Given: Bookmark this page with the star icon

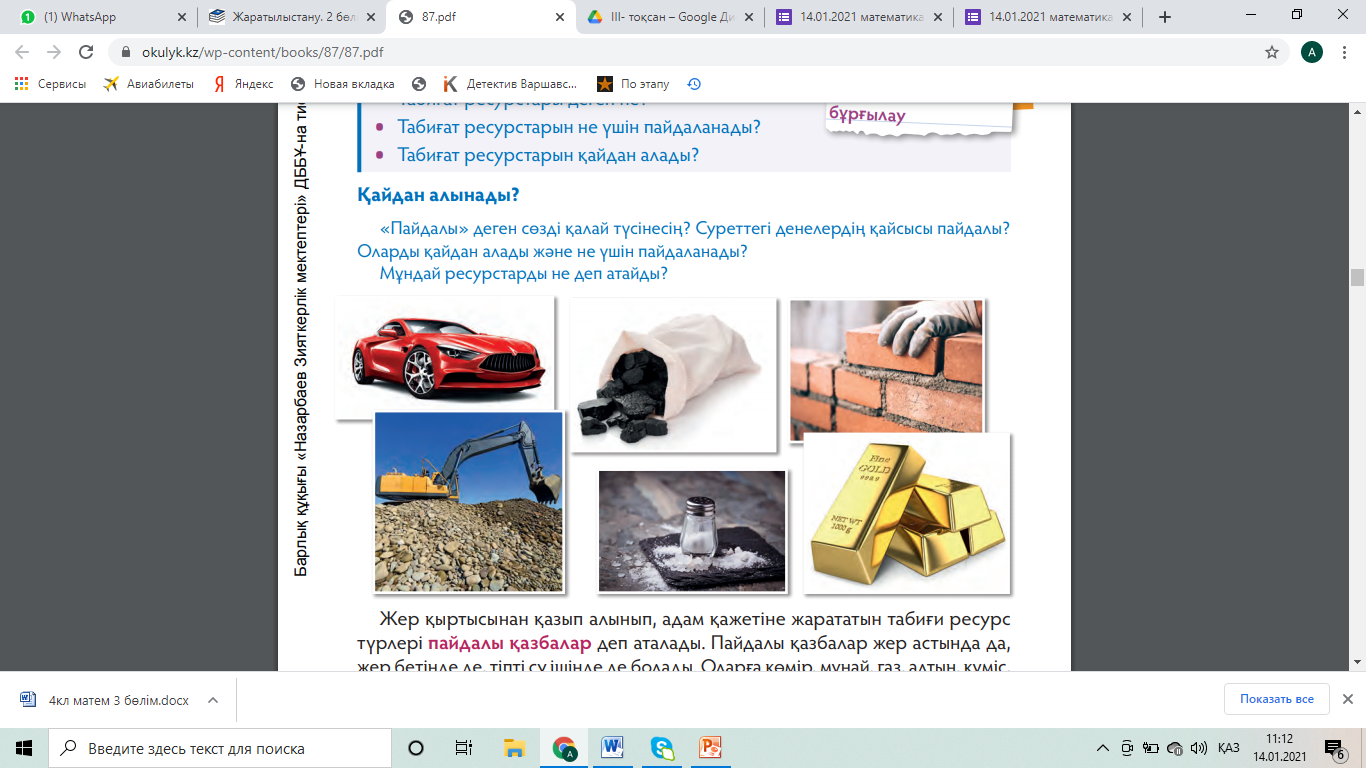Looking at the screenshot, I should click(x=1272, y=52).
